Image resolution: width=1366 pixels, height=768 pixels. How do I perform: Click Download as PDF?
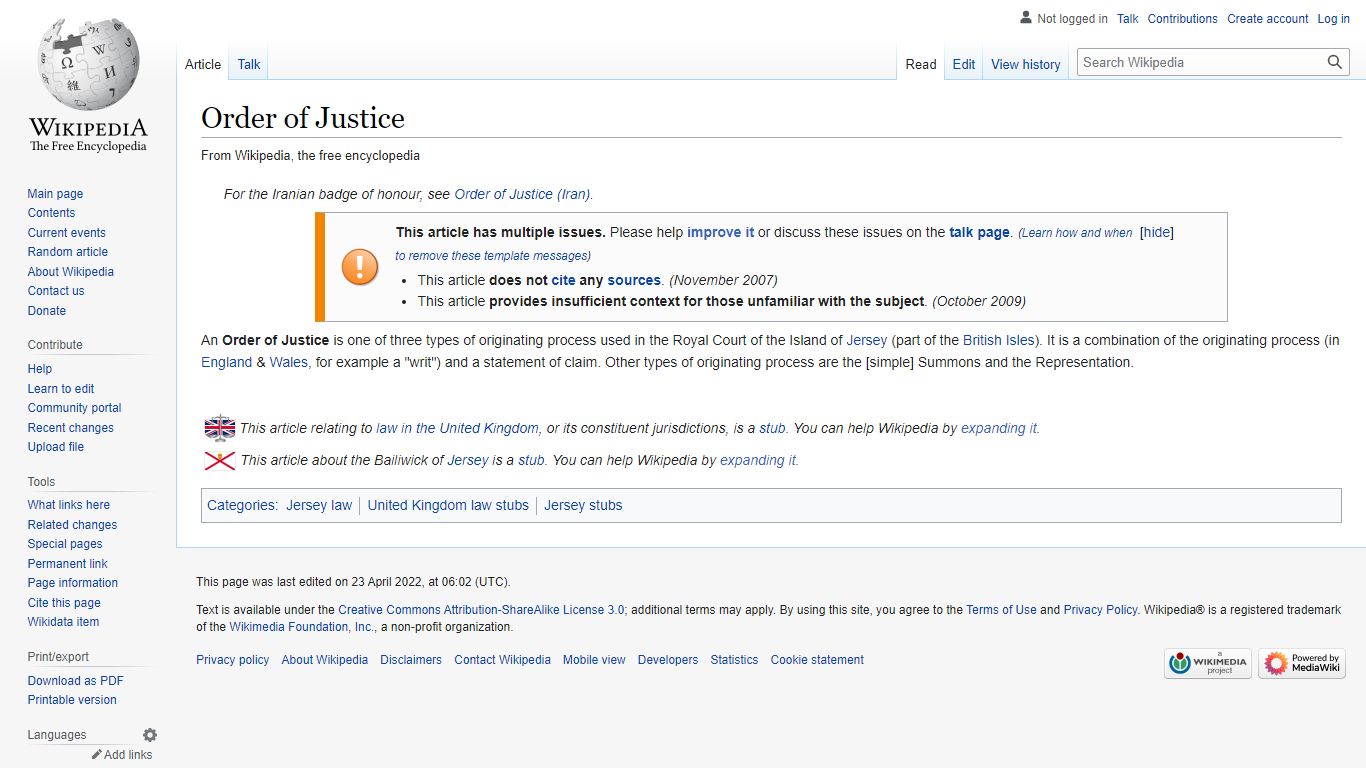[75, 681]
